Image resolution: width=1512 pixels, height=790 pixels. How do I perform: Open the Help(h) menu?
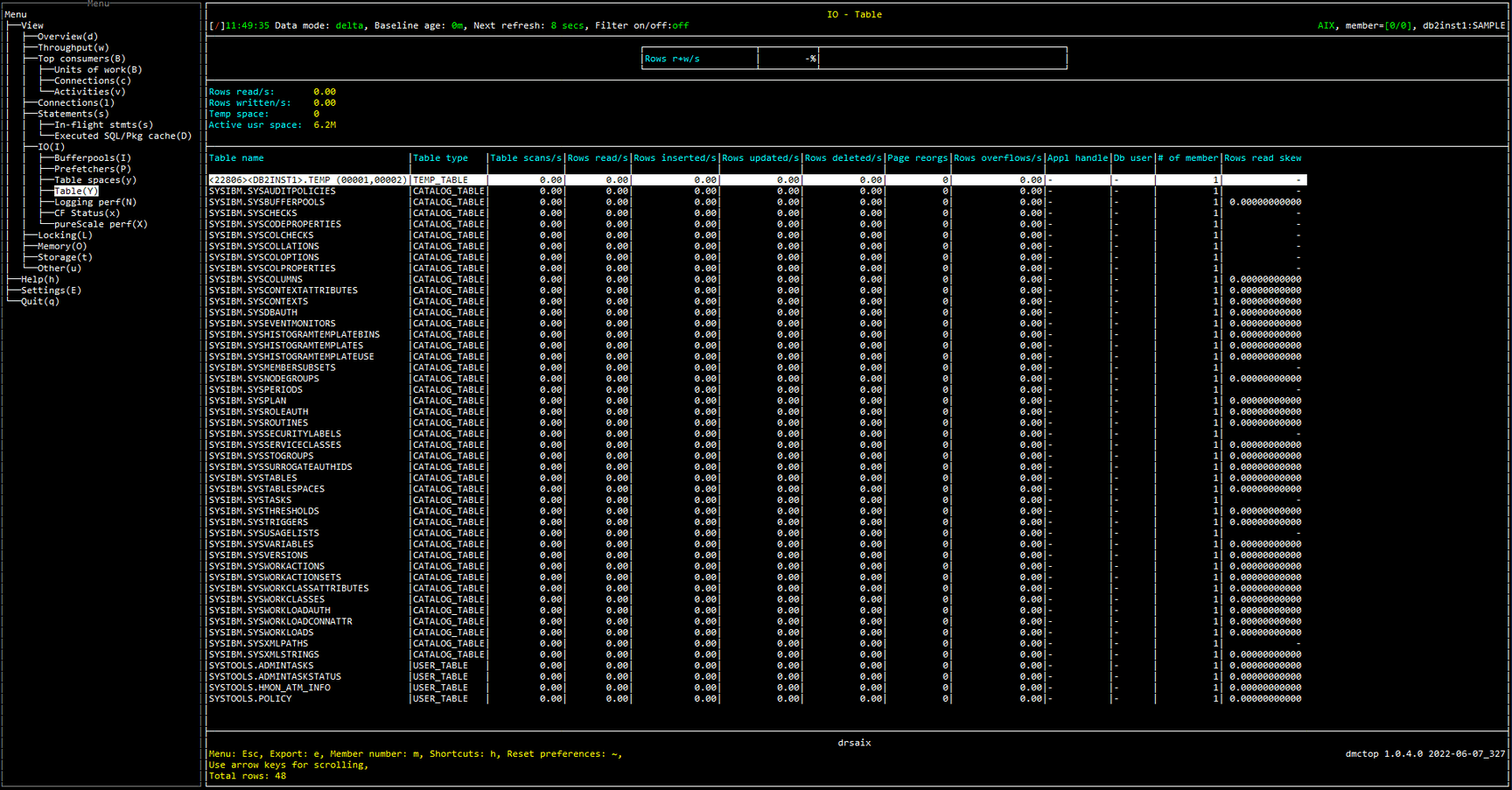(40, 280)
